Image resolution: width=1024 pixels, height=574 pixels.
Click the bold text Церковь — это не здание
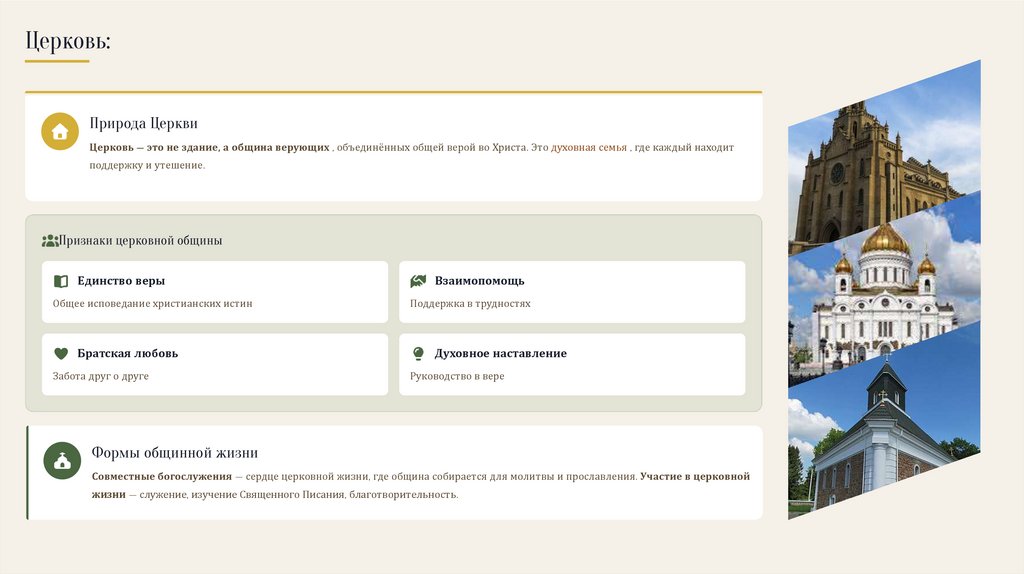154,148
